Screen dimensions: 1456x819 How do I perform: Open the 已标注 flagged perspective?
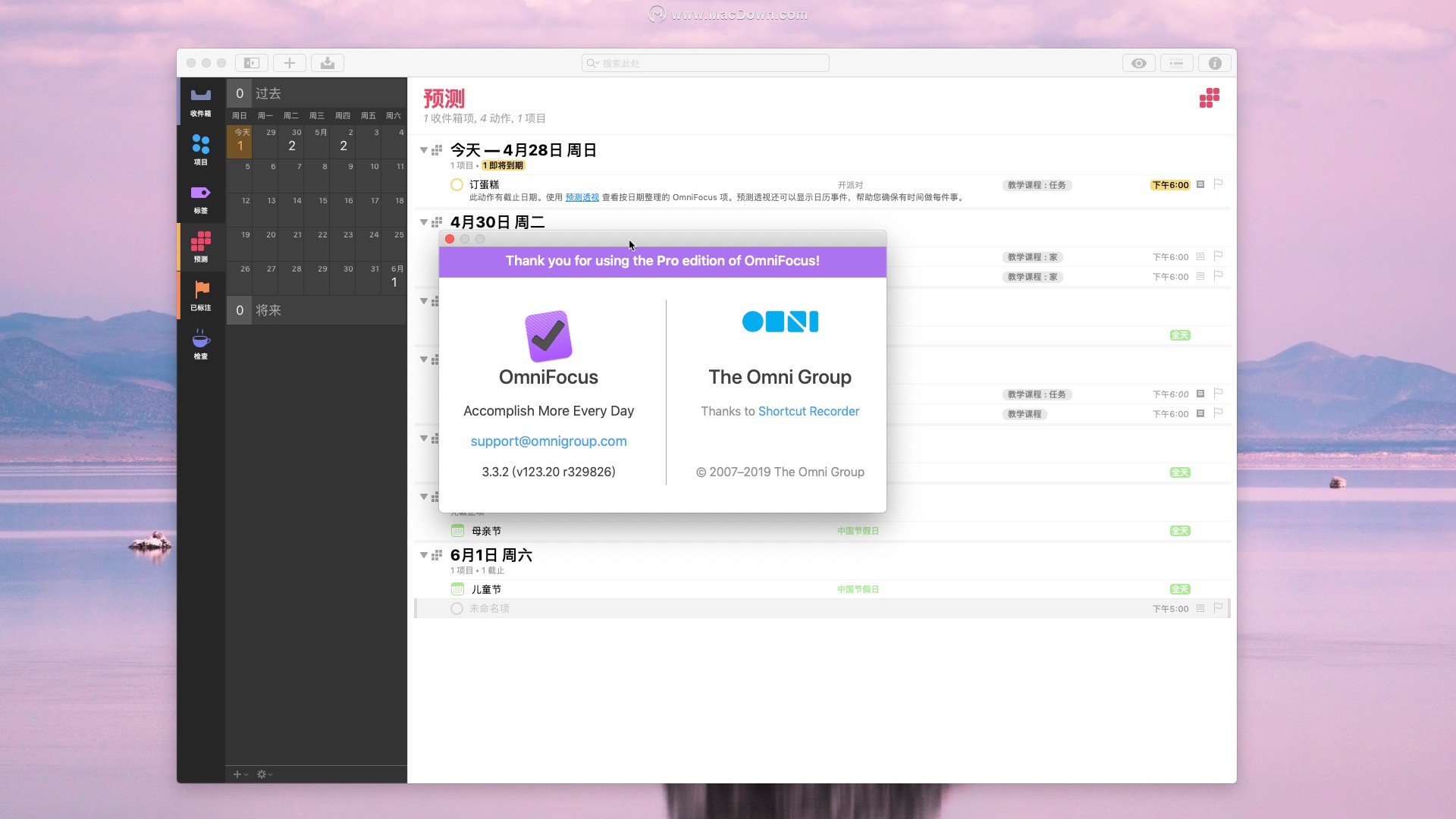[201, 296]
